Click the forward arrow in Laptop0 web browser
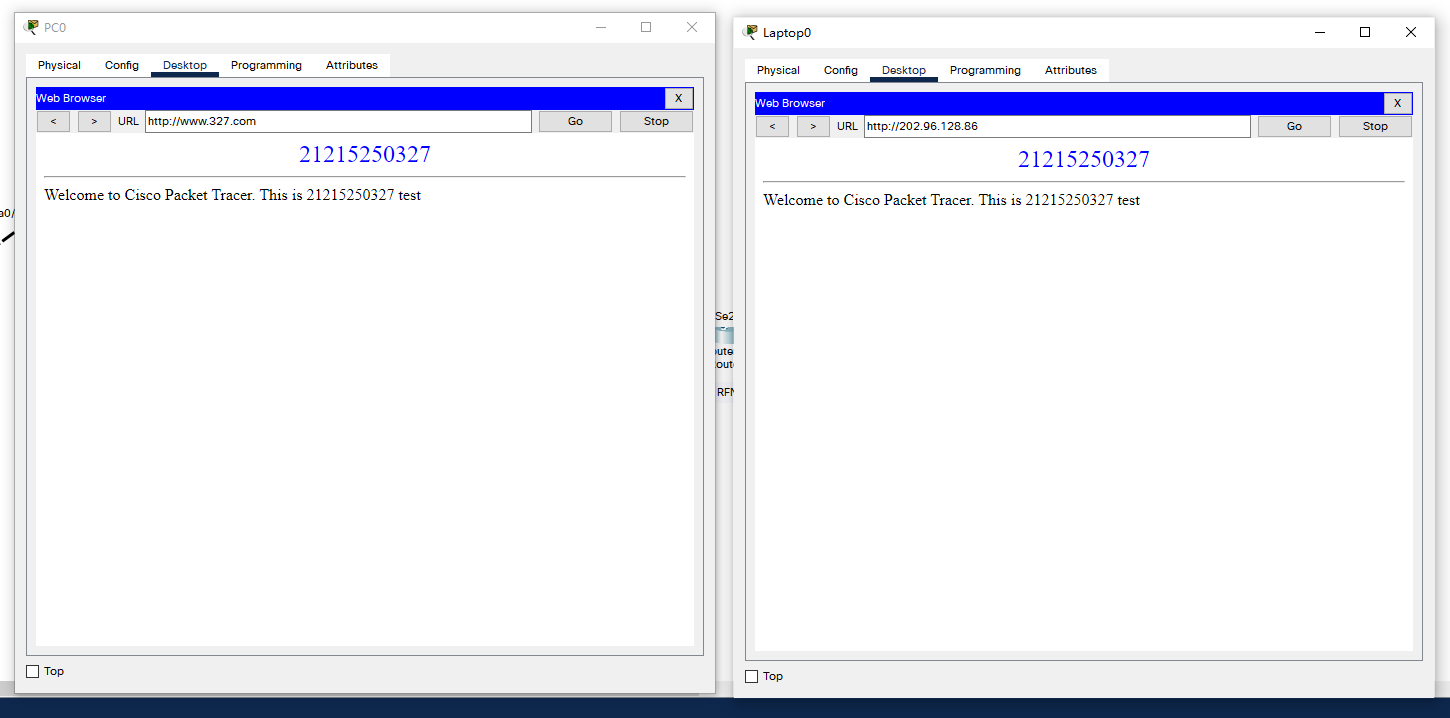Viewport: 1450px width, 718px height. (813, 126)
